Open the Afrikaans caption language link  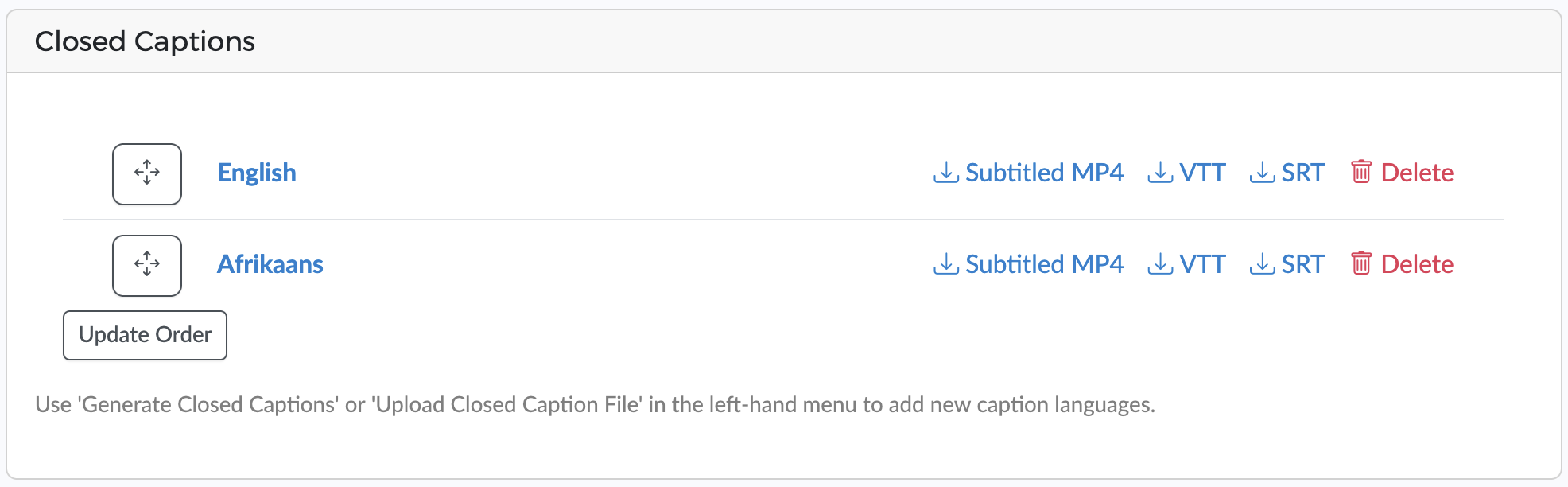coord(270,264)
